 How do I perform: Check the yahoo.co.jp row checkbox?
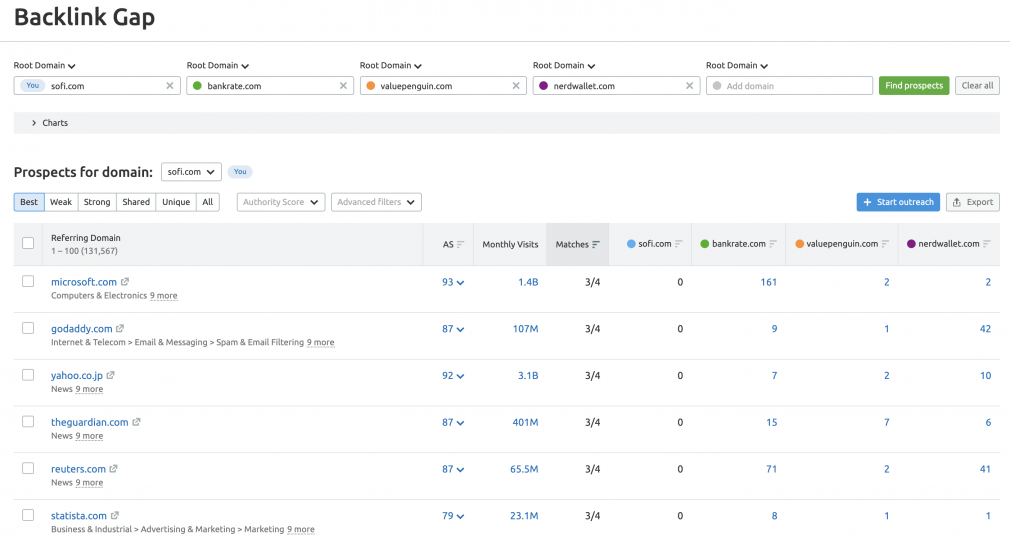point(28,375)
